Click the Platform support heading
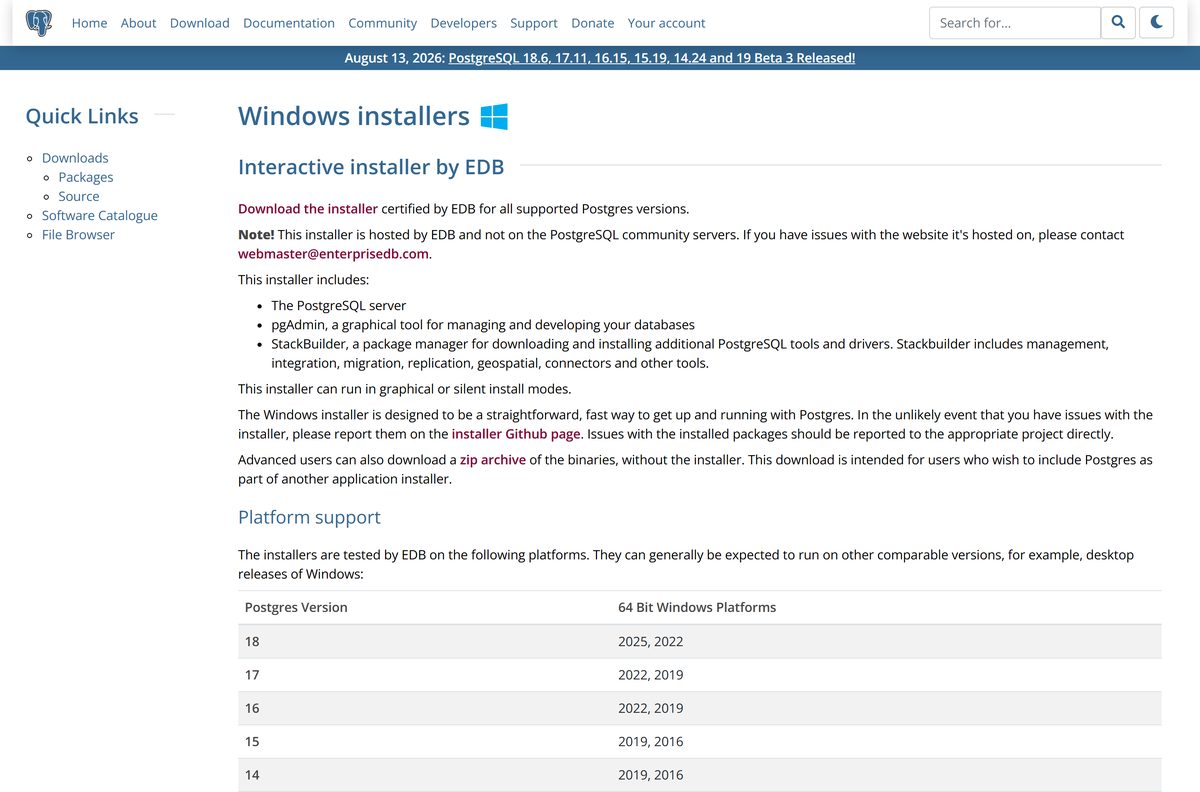The height and width of the screenshot is (792, 1200). 309,517
